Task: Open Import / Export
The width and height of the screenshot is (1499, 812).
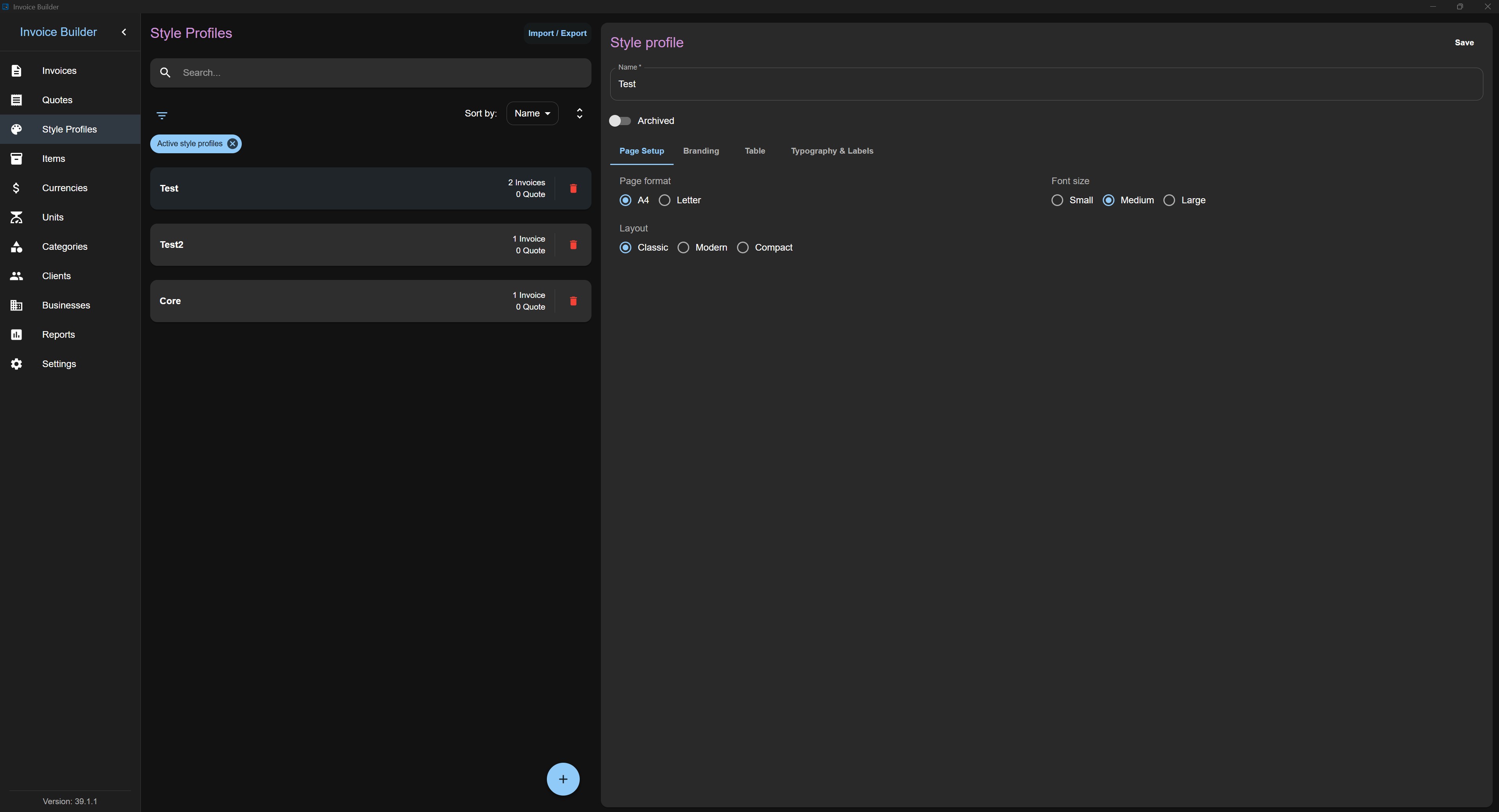Action: (x=557, y=33)
